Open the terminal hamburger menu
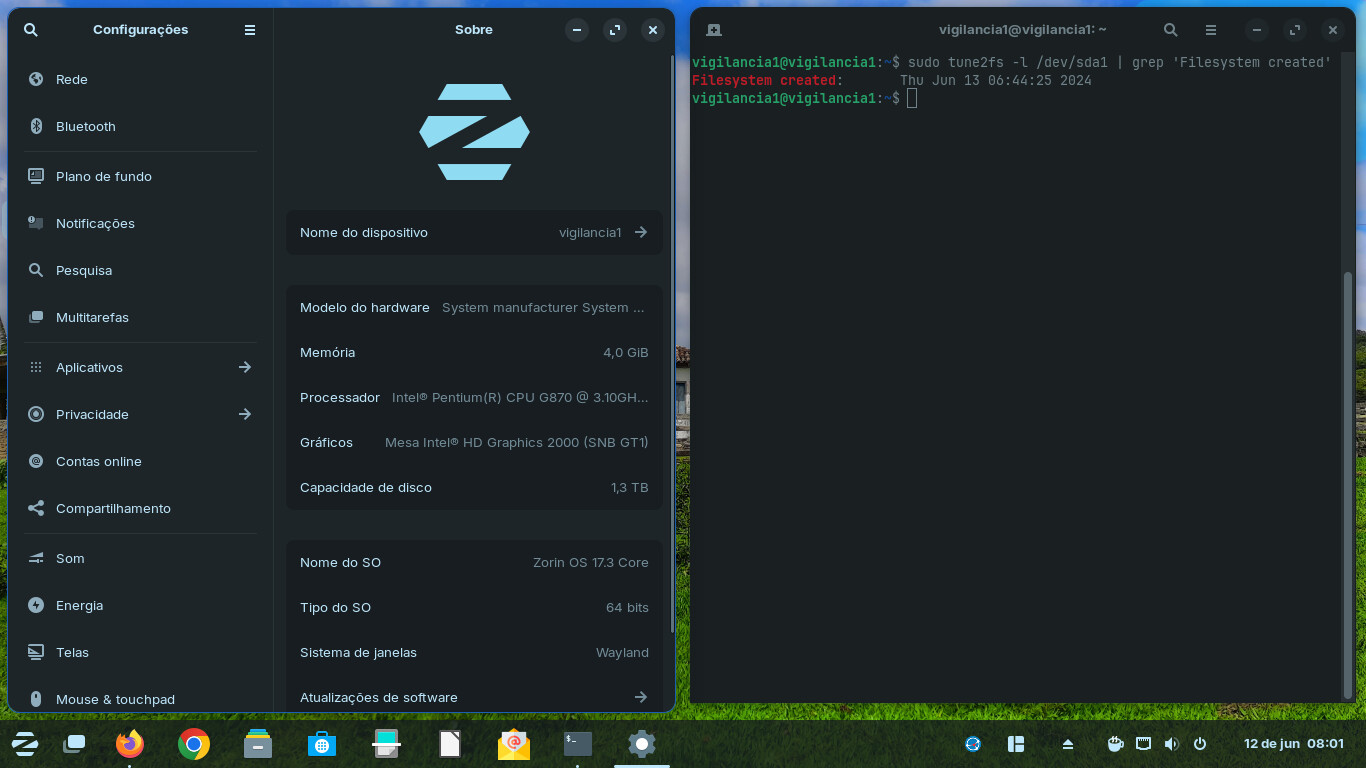 [1210, 30]
